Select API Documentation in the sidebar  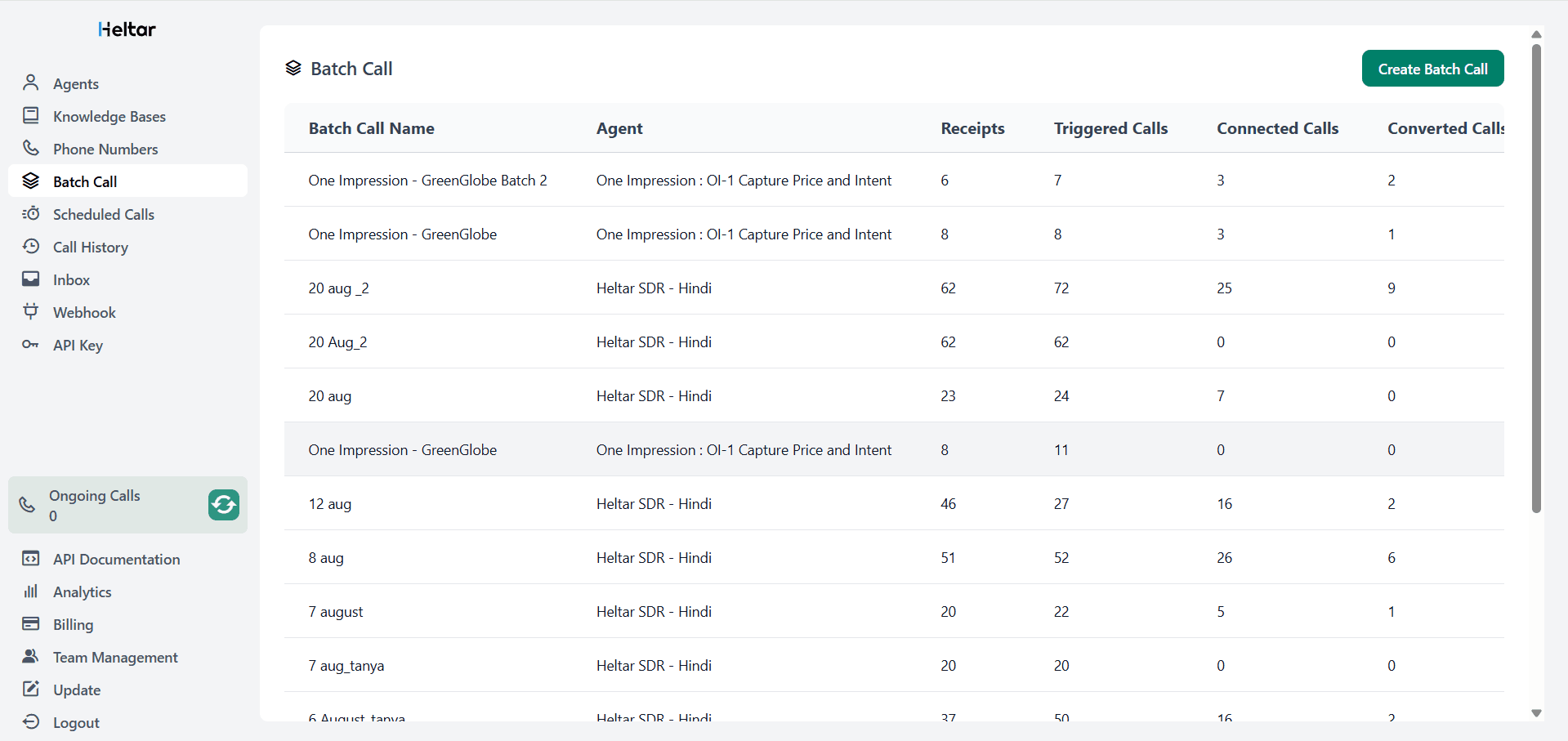(x=116, y=559)
